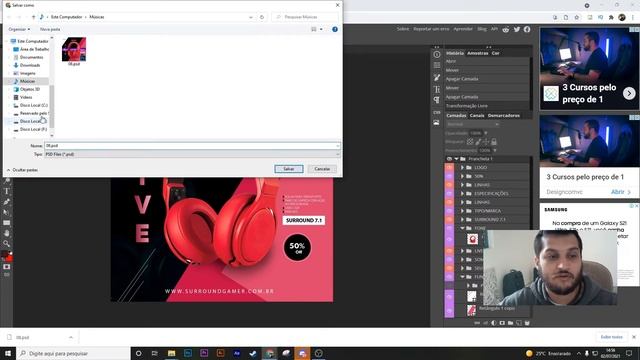The image size is (640, 360).
Task: Expand the ESPECIFICAÇÕES layer group
Action: point(462,193)
